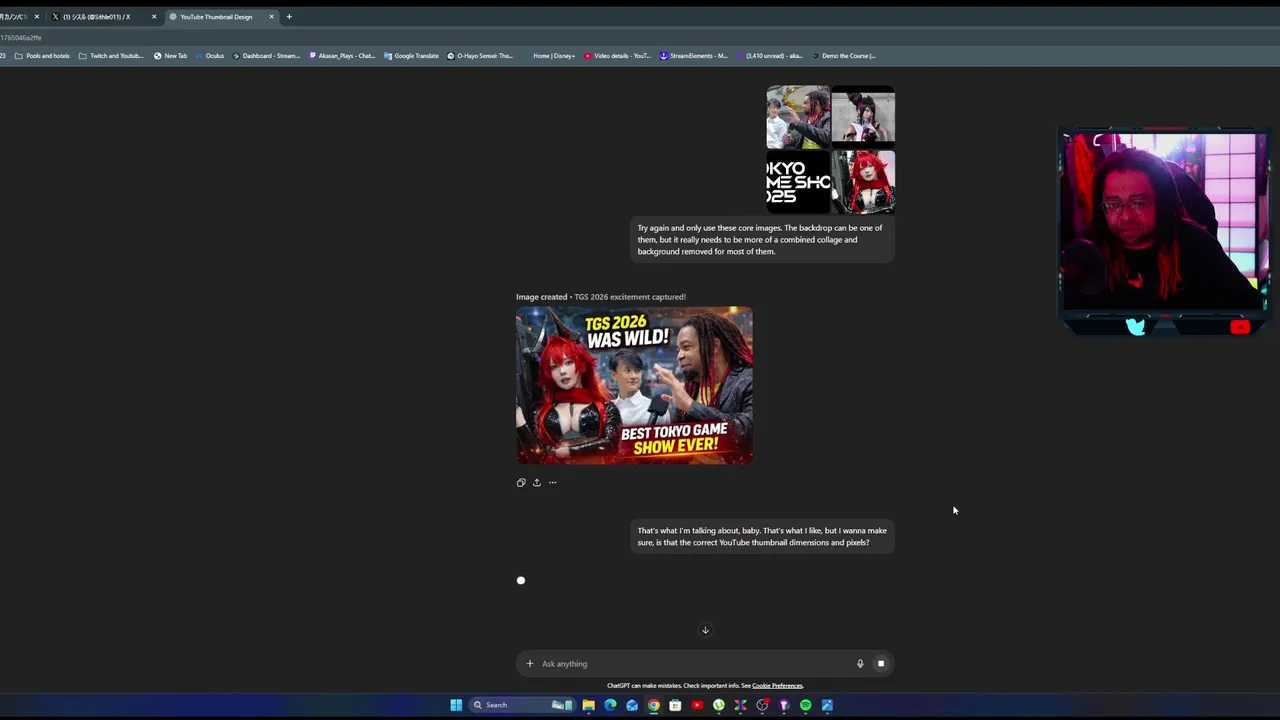Open the (3,410 unread) mail bookmark

click(769, 56)
